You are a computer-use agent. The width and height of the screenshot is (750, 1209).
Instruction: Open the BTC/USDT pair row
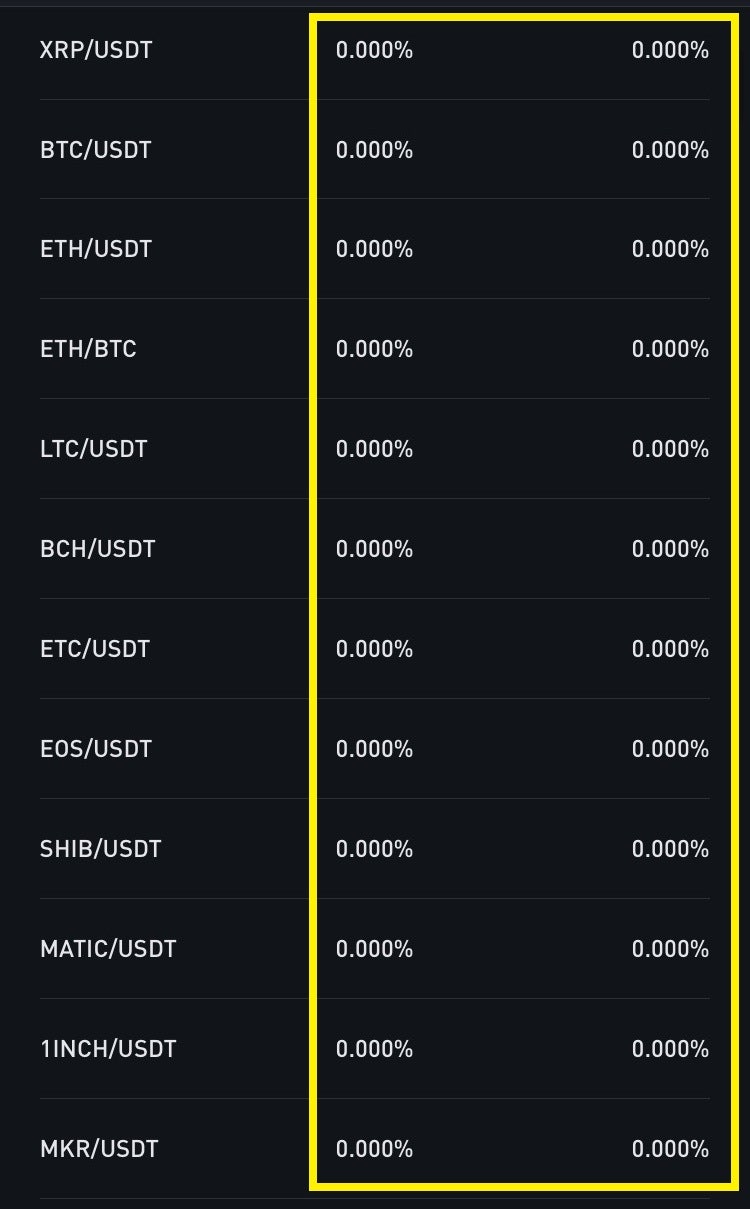[96, 150]
